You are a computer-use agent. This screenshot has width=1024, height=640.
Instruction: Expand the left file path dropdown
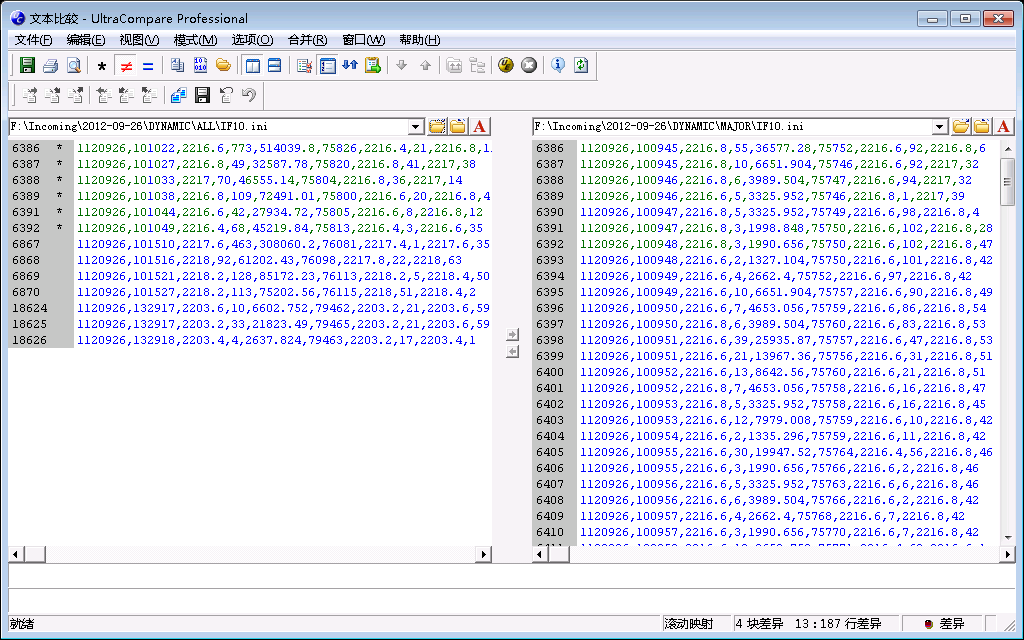tap(416, 127)
